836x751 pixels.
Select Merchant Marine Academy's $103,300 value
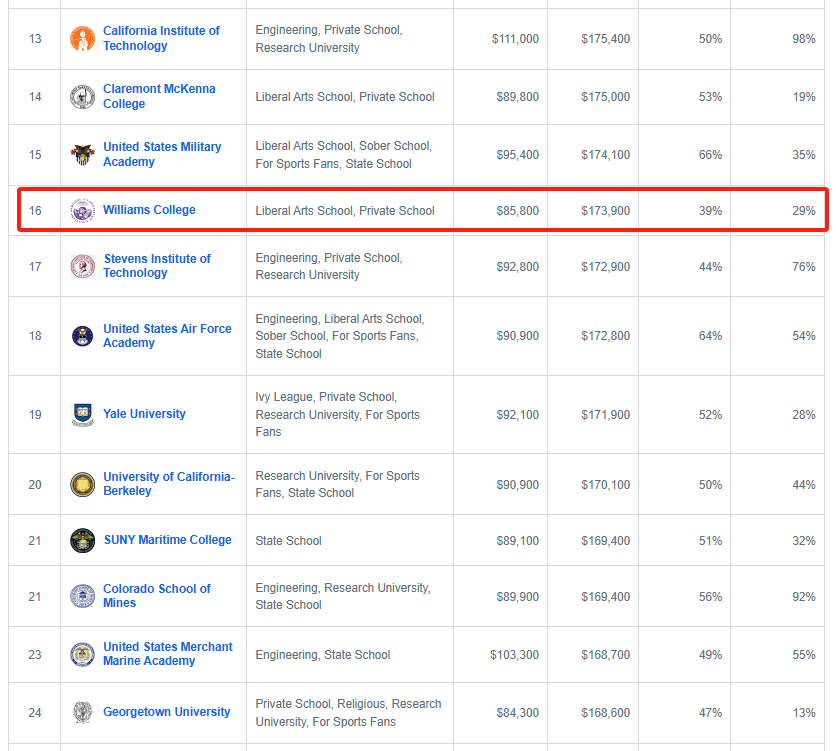point(515,655)
